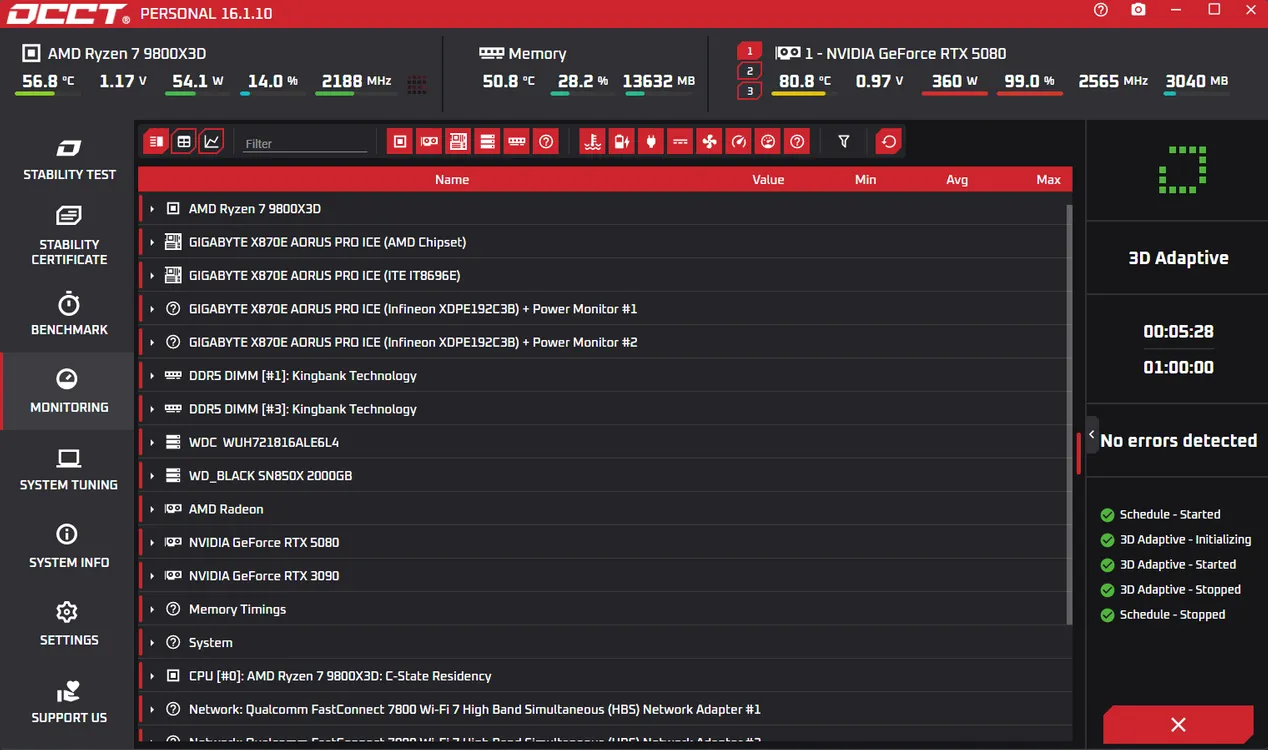Expand the WD_BLACK SN850X 2000GB row
The width and height of the screenshot is (1268, 750).
152,476
